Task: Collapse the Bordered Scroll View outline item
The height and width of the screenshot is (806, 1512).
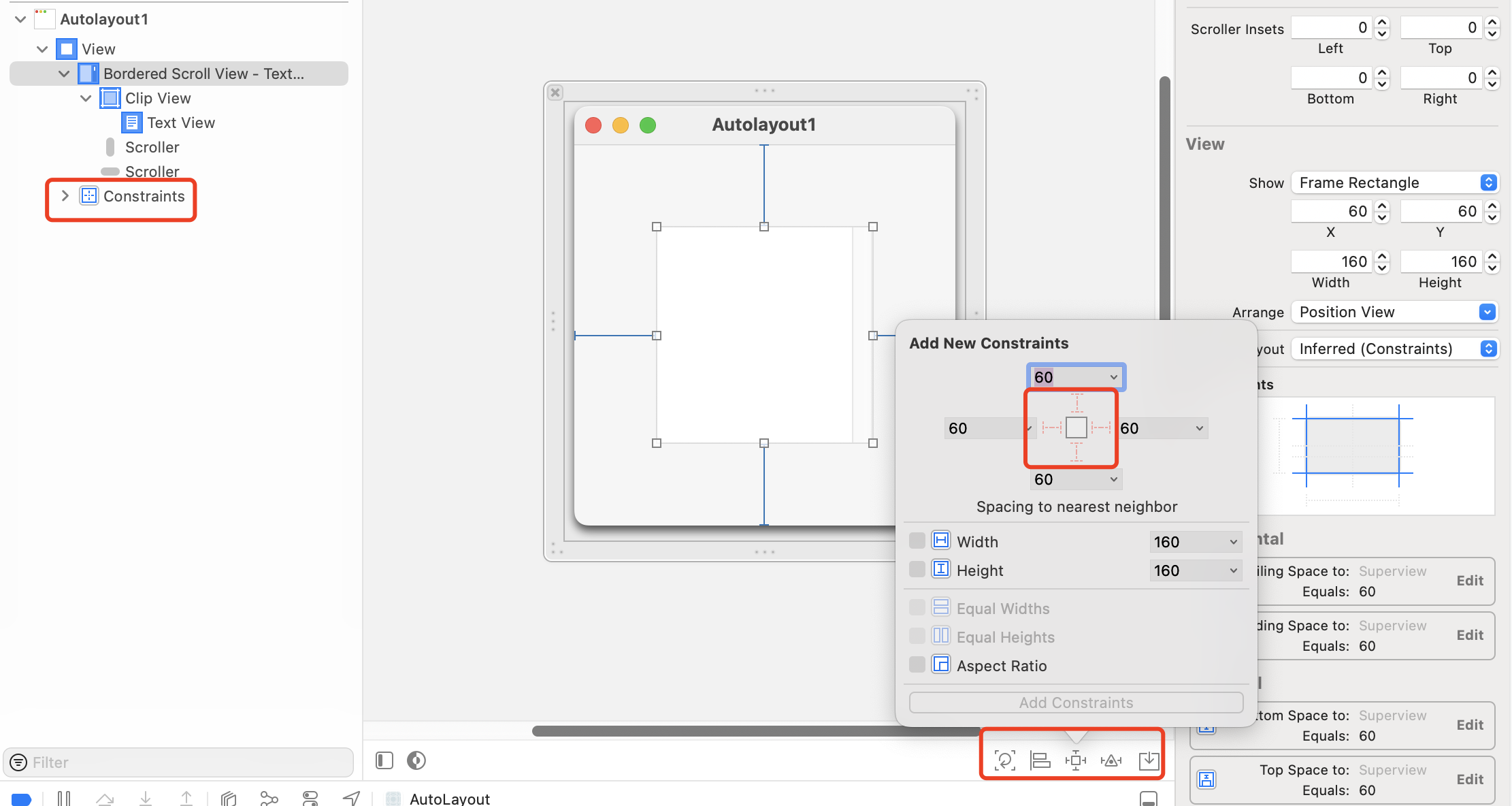Action: coord(64,74)
